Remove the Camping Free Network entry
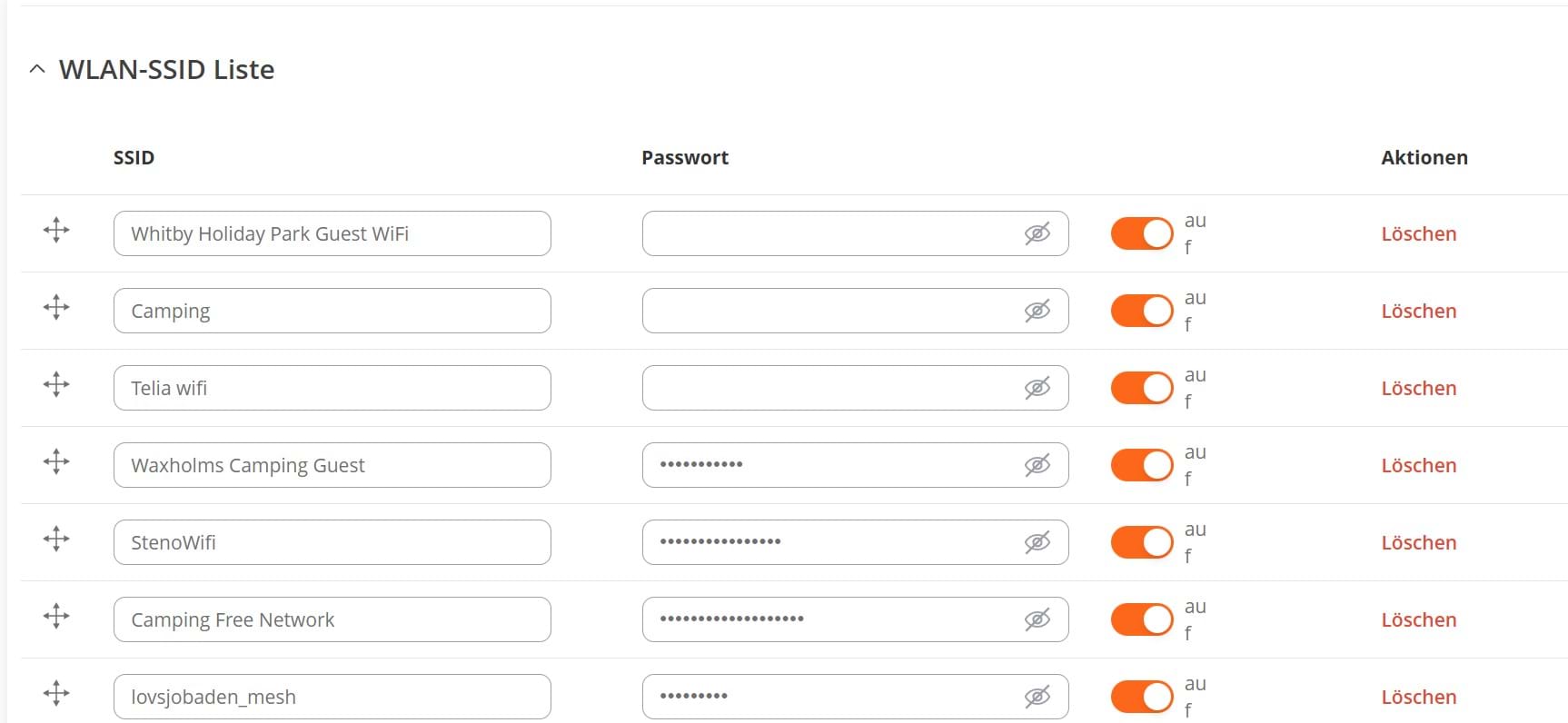 tap(1418, 619)
